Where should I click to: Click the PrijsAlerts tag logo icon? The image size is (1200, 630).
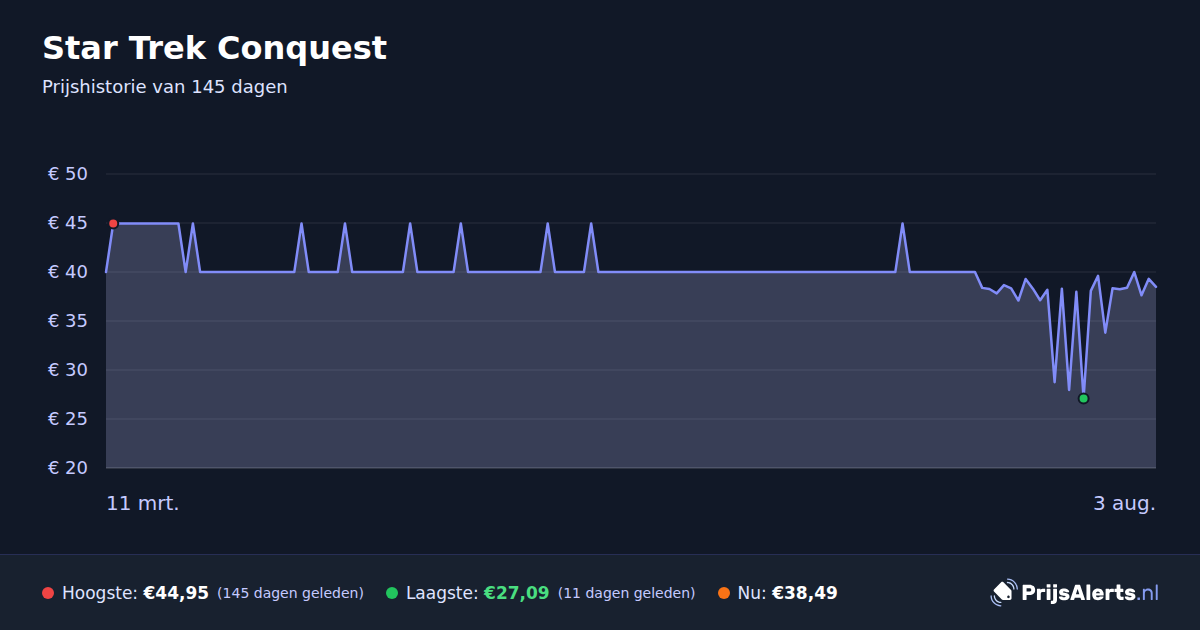click(x=1003, y=593)
